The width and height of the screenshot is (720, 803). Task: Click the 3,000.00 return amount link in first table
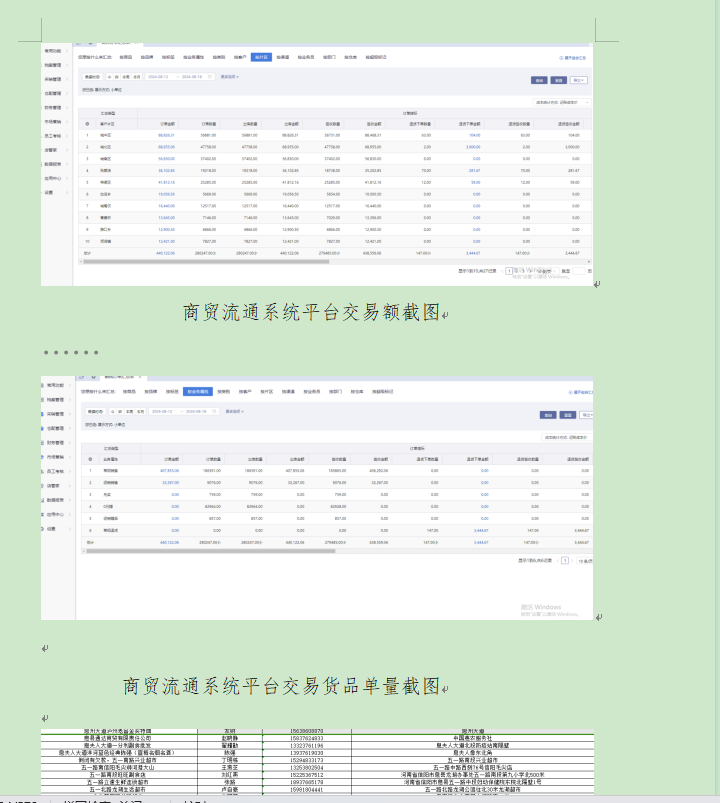[x=473, y=147]
